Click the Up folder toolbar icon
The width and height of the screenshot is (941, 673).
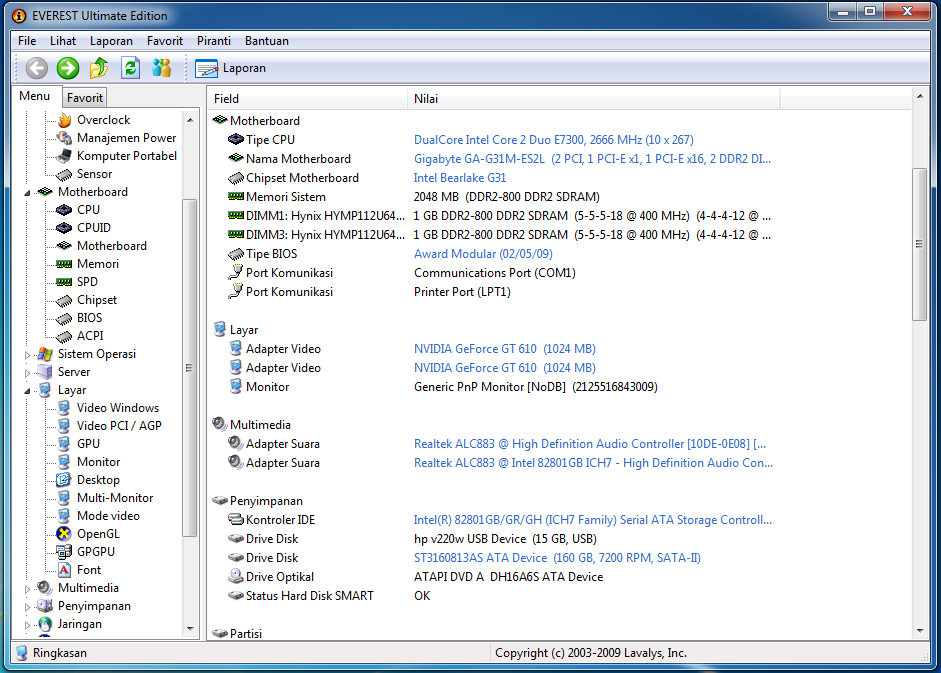[99, 68]
